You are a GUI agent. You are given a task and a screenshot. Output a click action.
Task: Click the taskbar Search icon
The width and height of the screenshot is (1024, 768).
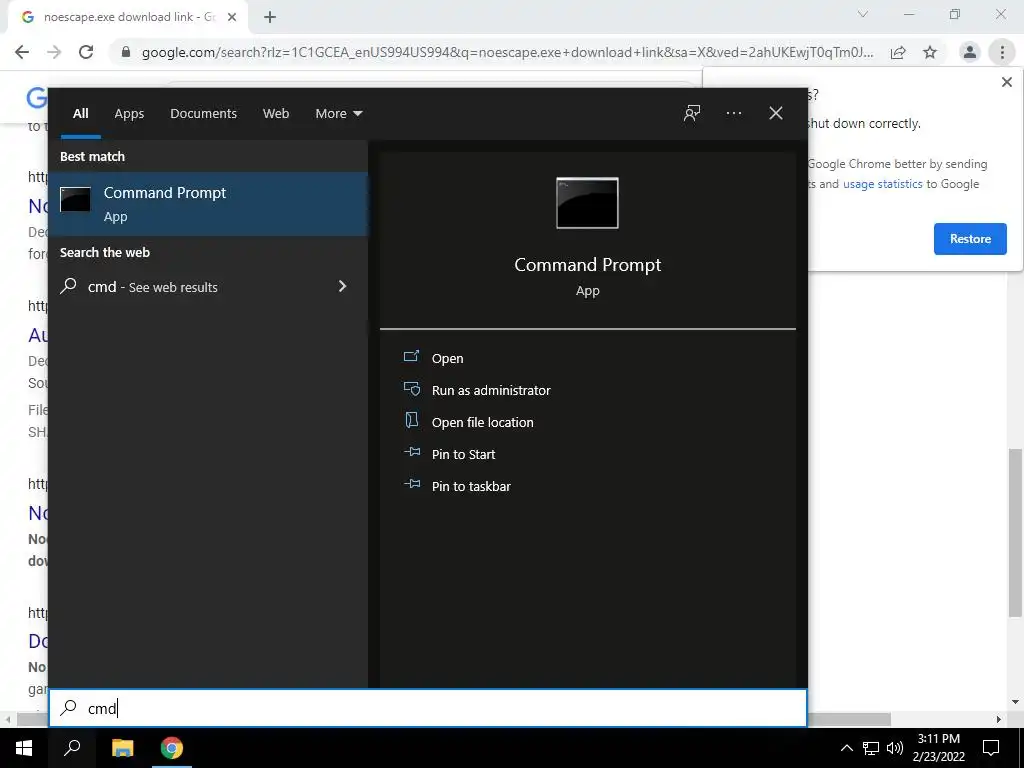pyautogui.click(x=72, y=748)
